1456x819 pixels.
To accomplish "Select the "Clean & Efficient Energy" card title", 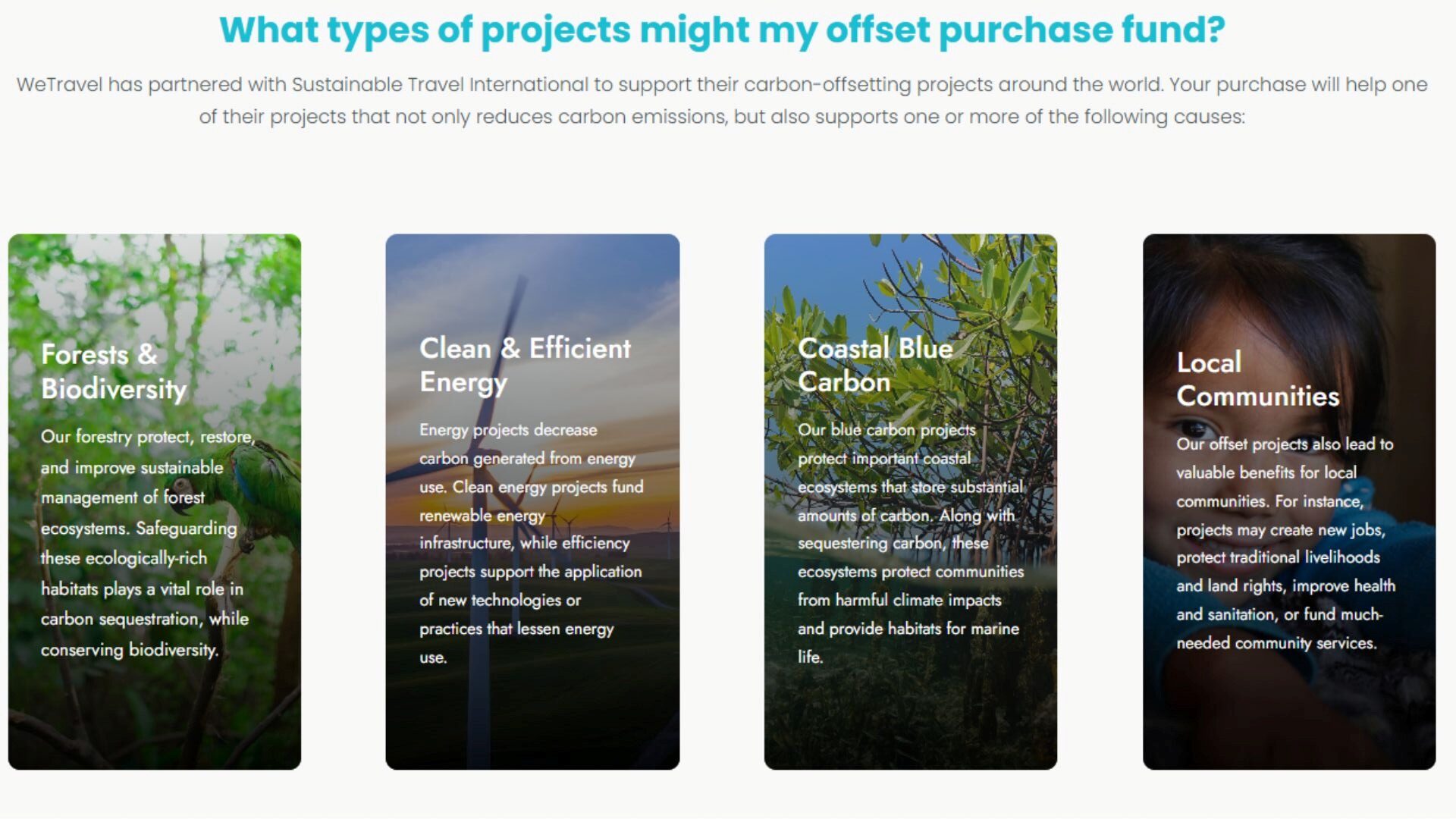I will [x=525, y=365].
